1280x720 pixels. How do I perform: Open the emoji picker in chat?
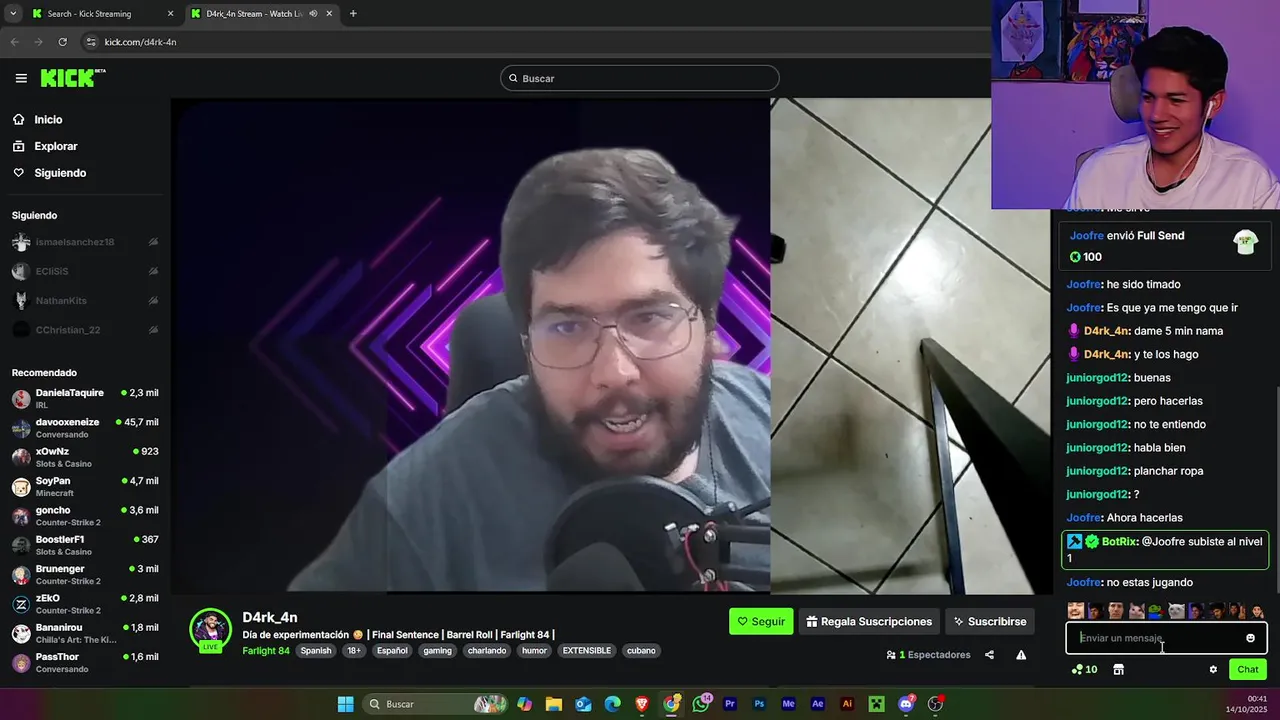(1250, 638)
